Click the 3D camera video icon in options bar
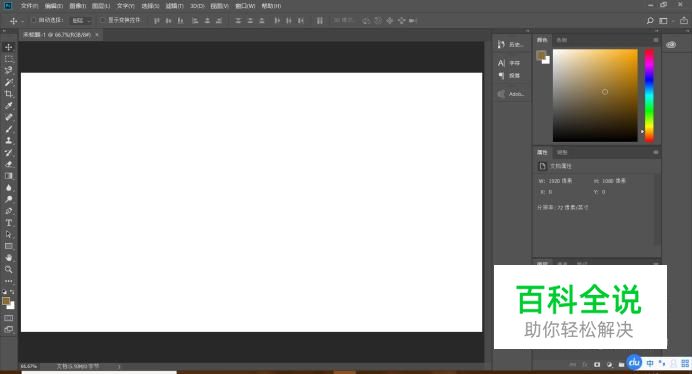The height and width of the screenshot is (374, 692). pyautogui.click(x=413, y=21)
